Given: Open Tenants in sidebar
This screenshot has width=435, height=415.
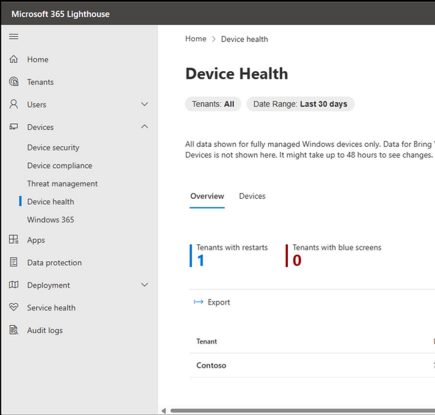Looking at the screenshot, I should (x=40, y=82).
